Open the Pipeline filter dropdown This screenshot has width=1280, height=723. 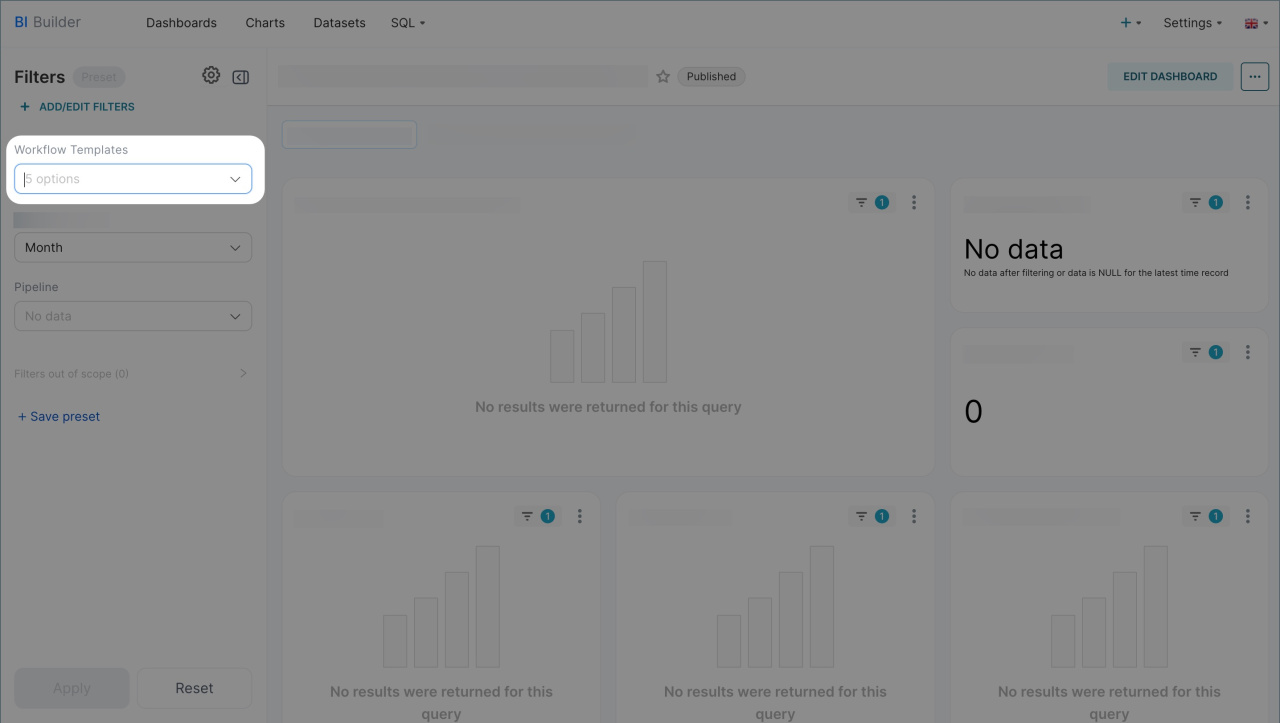pos(133,316)
